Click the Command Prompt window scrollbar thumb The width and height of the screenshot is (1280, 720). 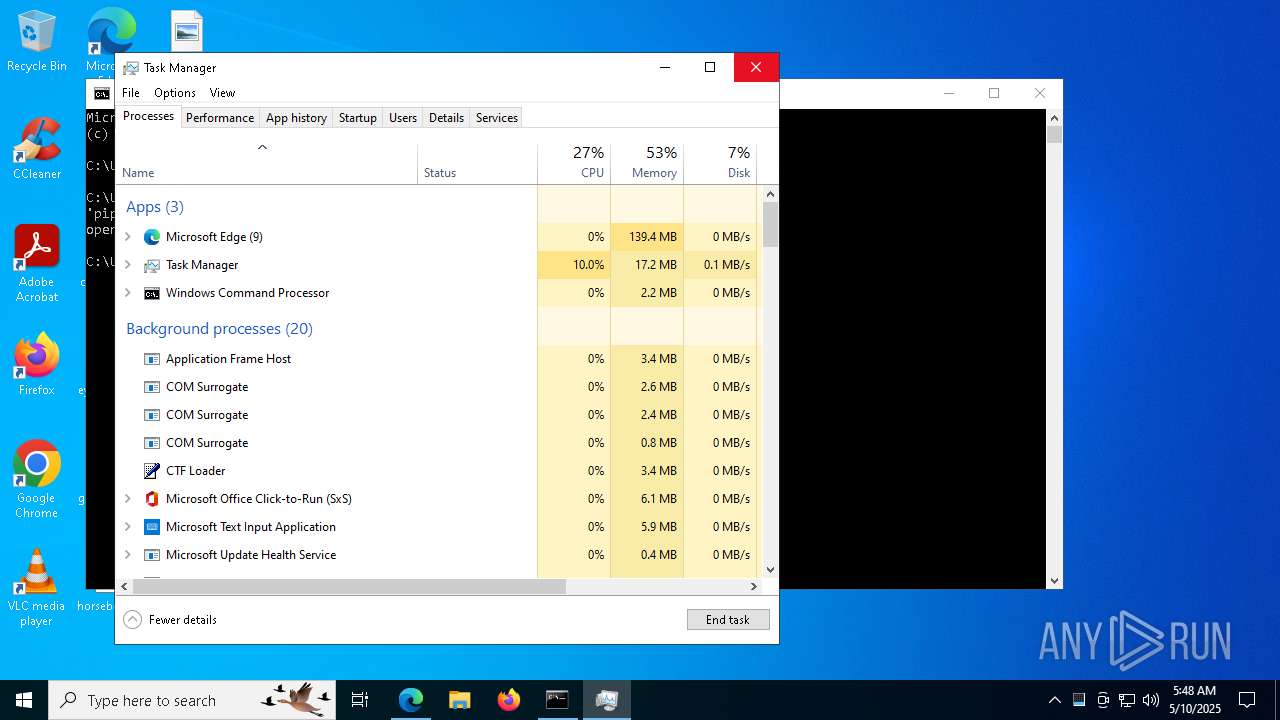tap(1054, 133)
